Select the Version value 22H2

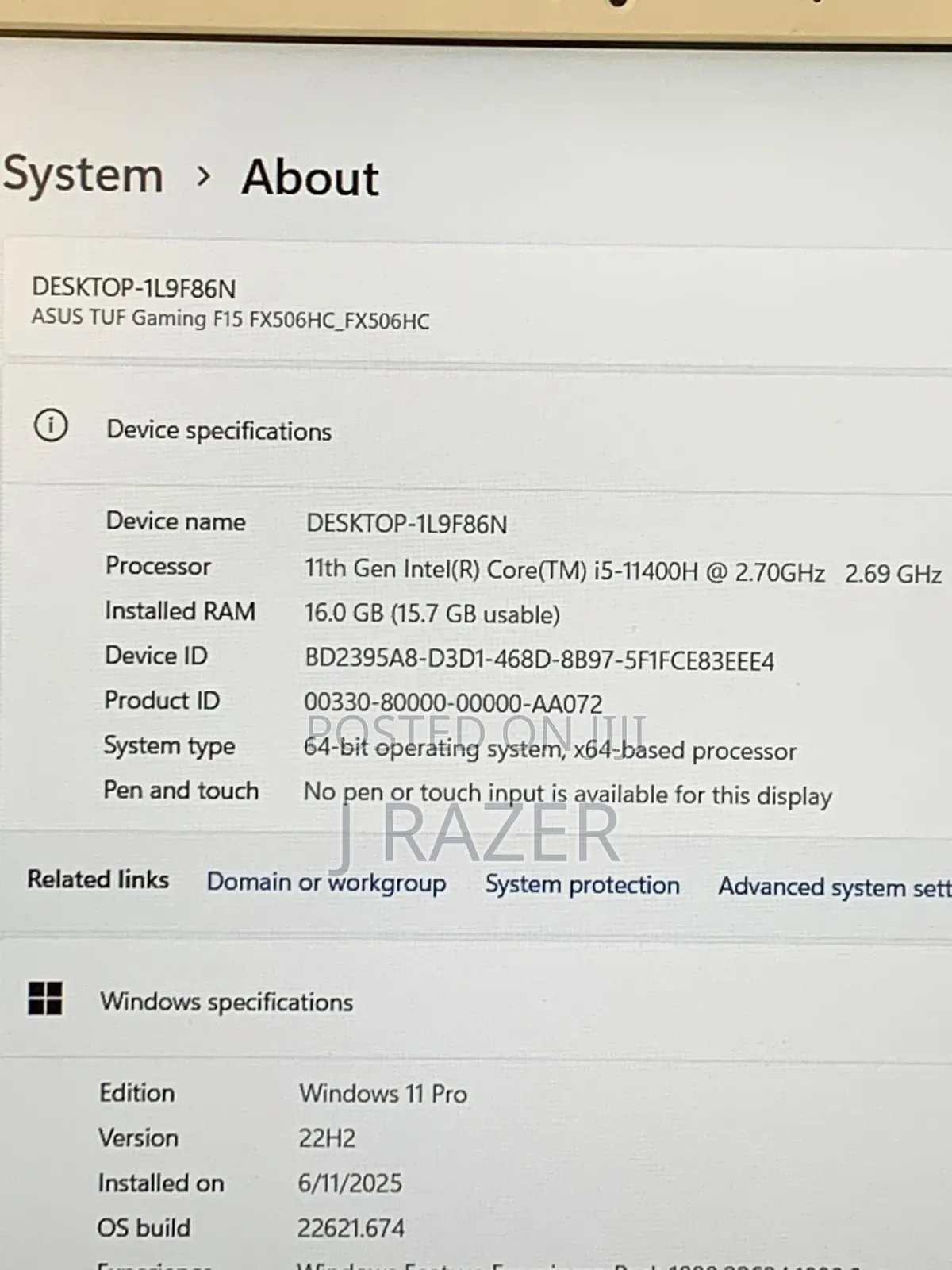click(x=327, y=1138)
